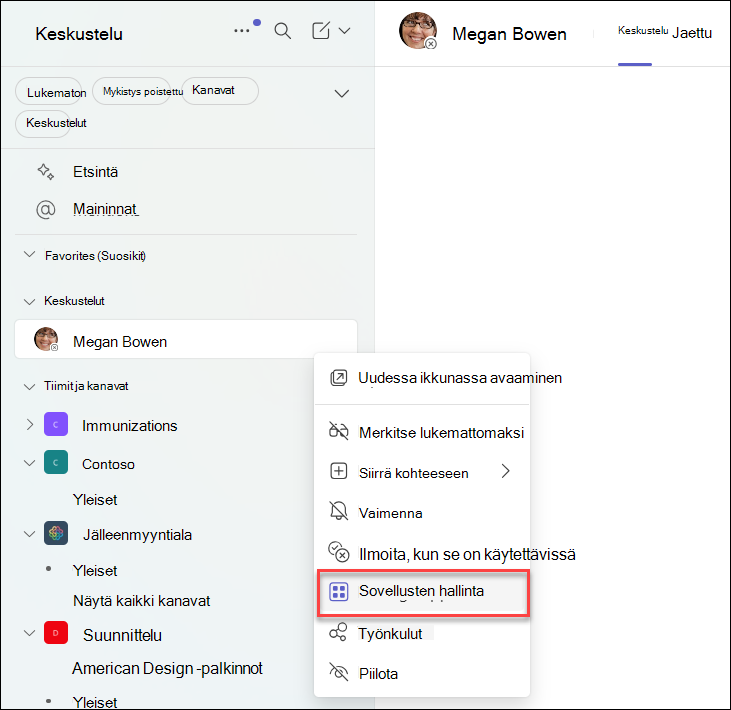Open Yleiset channel under Jälleenmyyntiala
Viewport: 731px width, 710px height.
(x=95, y=571)
